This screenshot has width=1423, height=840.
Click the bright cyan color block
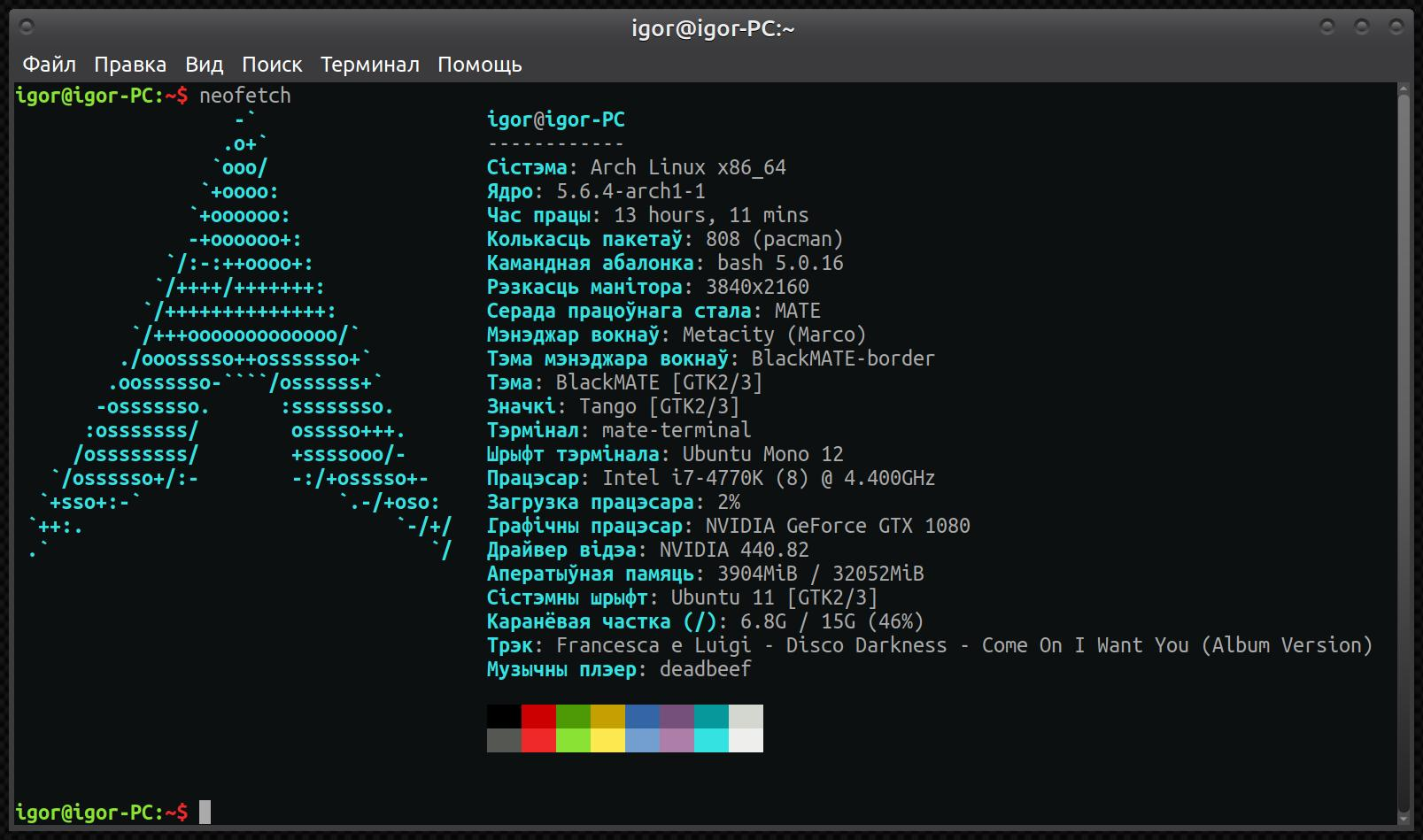coord(711,740)
